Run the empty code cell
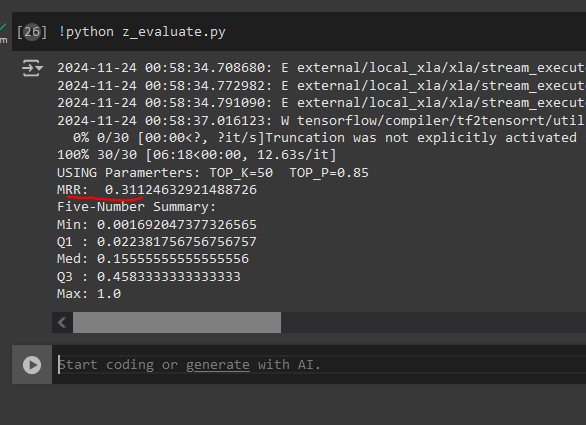This screenshot has height=425, width=586. (32, 365)
